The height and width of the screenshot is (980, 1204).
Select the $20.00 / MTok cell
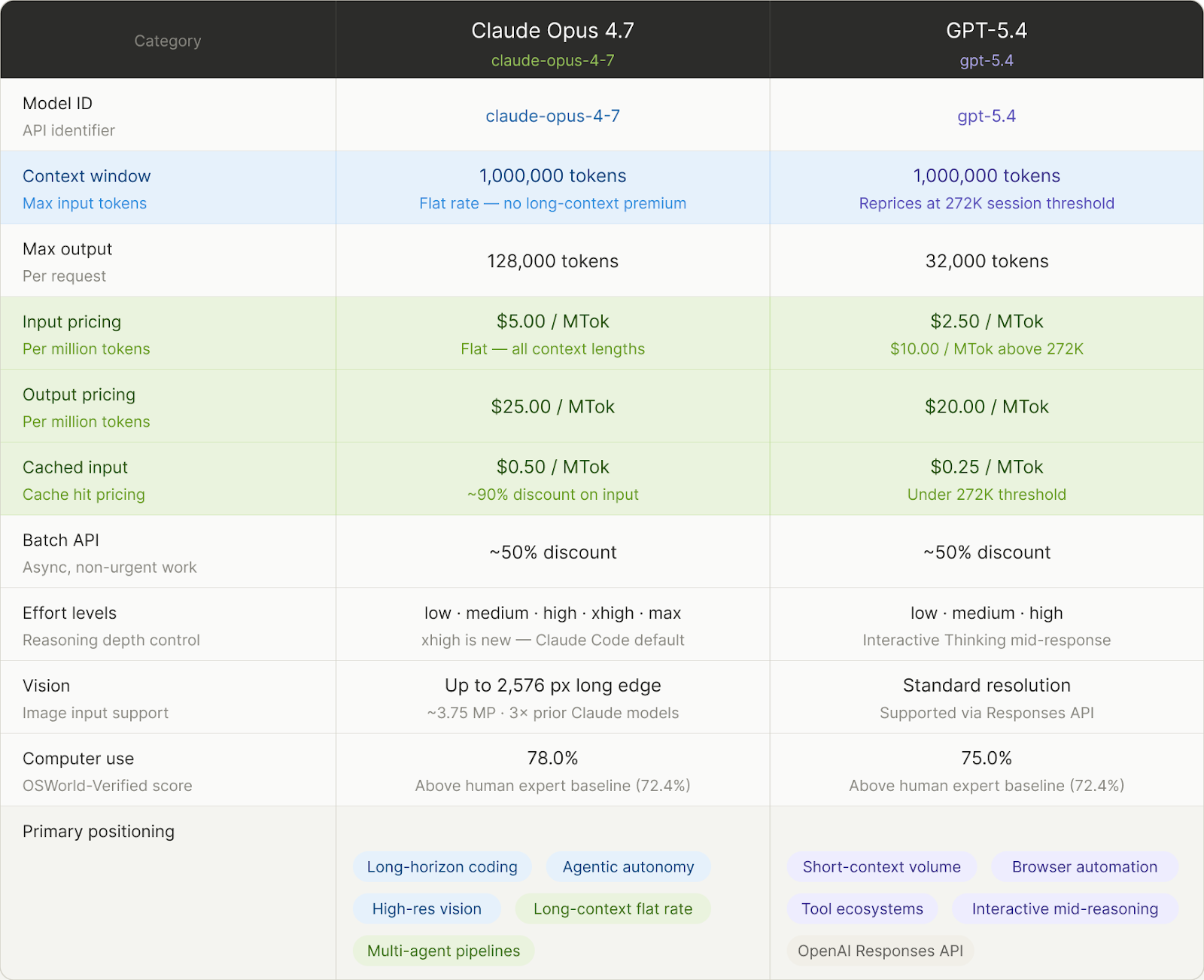click(x=987, y=406)
